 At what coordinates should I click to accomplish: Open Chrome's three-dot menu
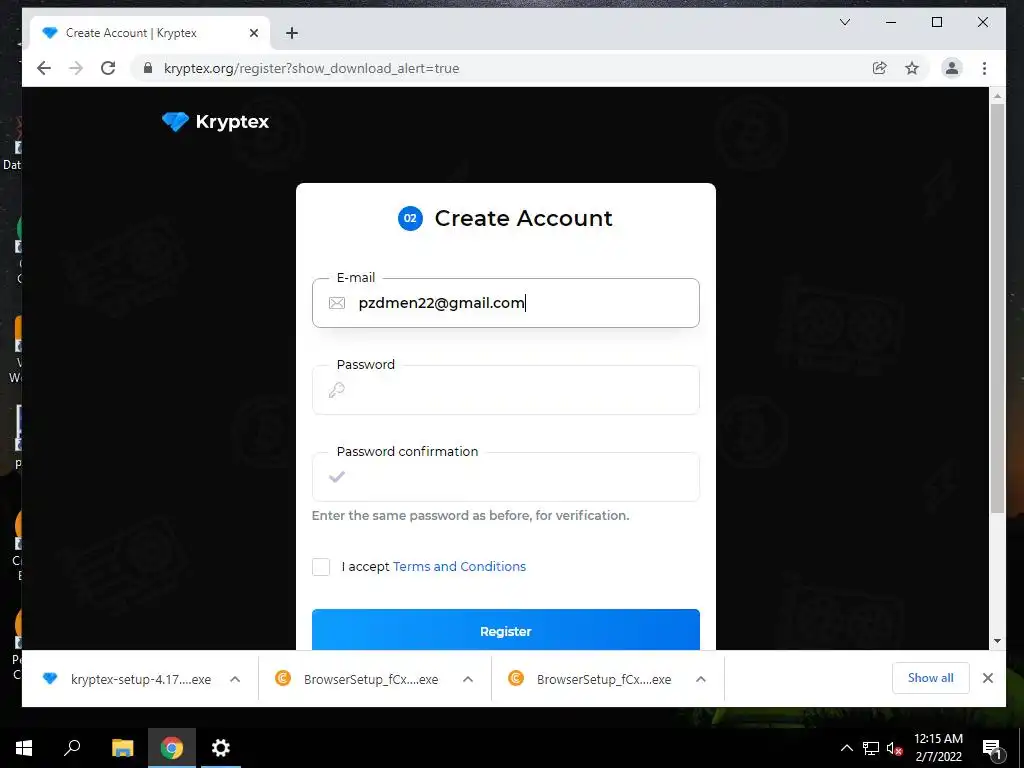click(984, 68)
